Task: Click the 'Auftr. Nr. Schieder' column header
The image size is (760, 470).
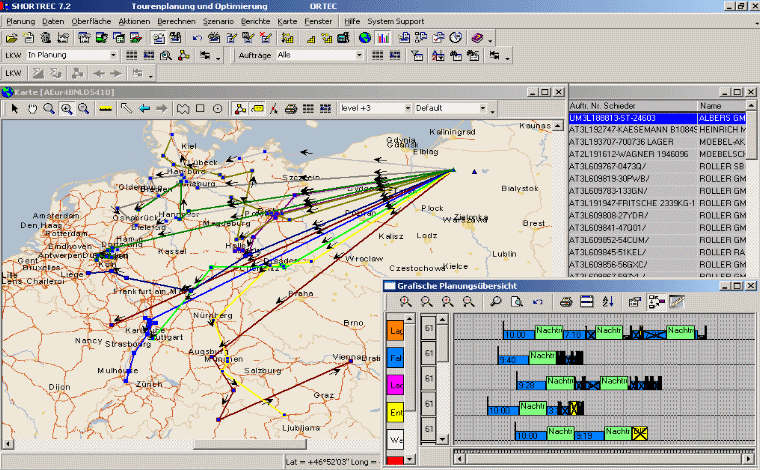Action: point(632,106)
